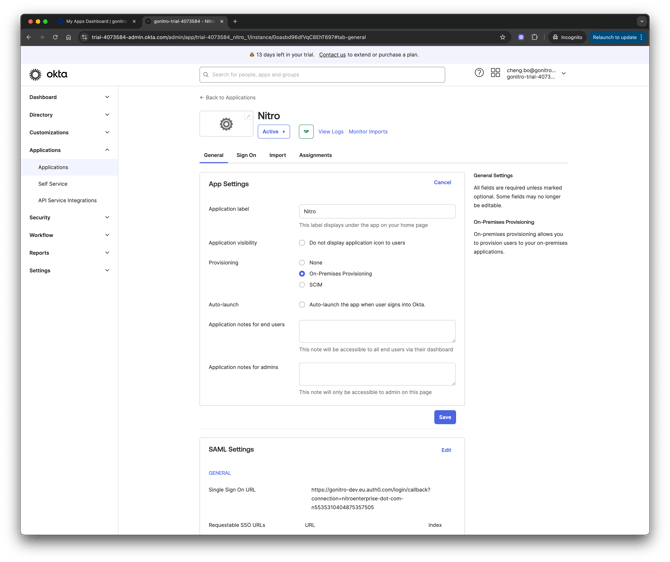Click the site info icon in address bar
The width and height of the screenshot is (670, 562).
point(85,37)
